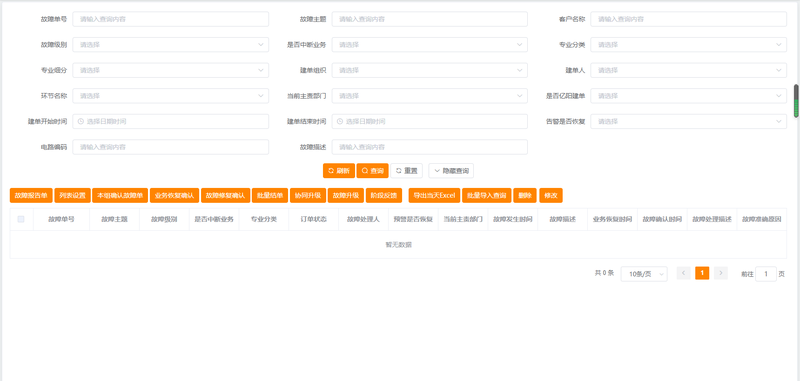Click the 故障确认时间 column header

pos(662,219)
